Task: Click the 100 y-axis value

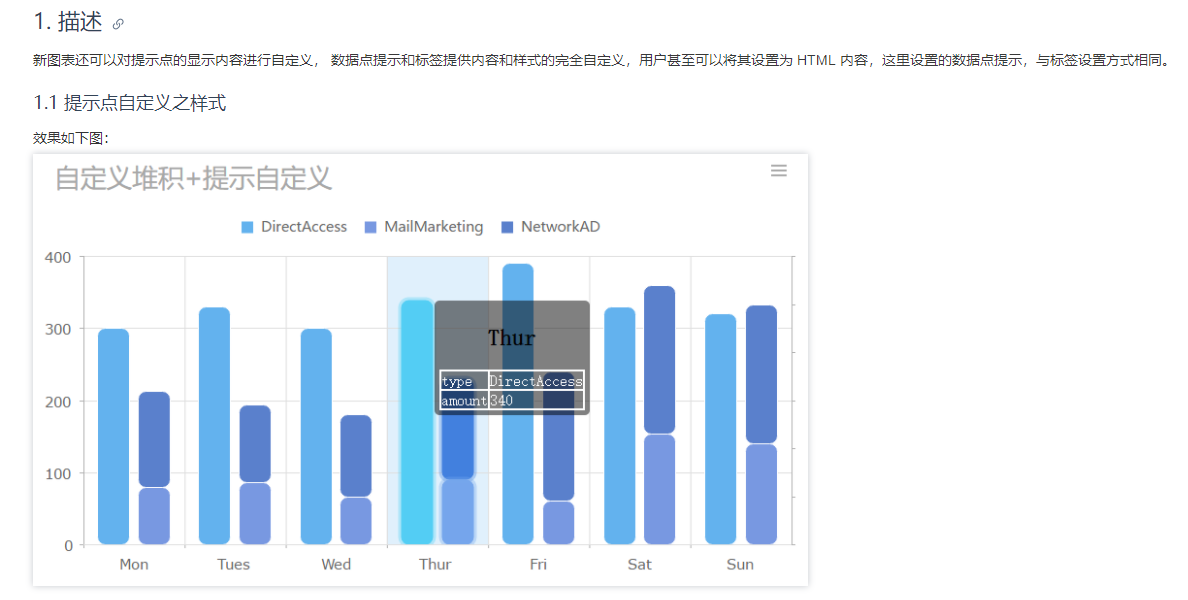Action: [x=58, y=473]
